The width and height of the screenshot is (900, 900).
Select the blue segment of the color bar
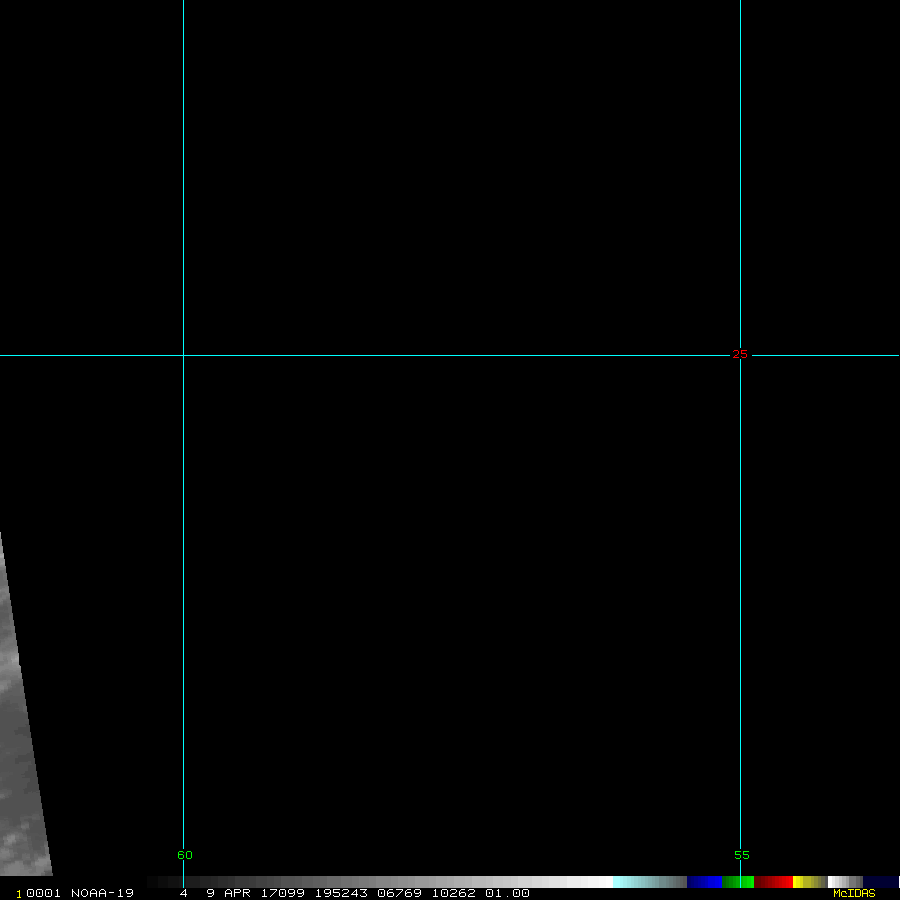point(704,882)
